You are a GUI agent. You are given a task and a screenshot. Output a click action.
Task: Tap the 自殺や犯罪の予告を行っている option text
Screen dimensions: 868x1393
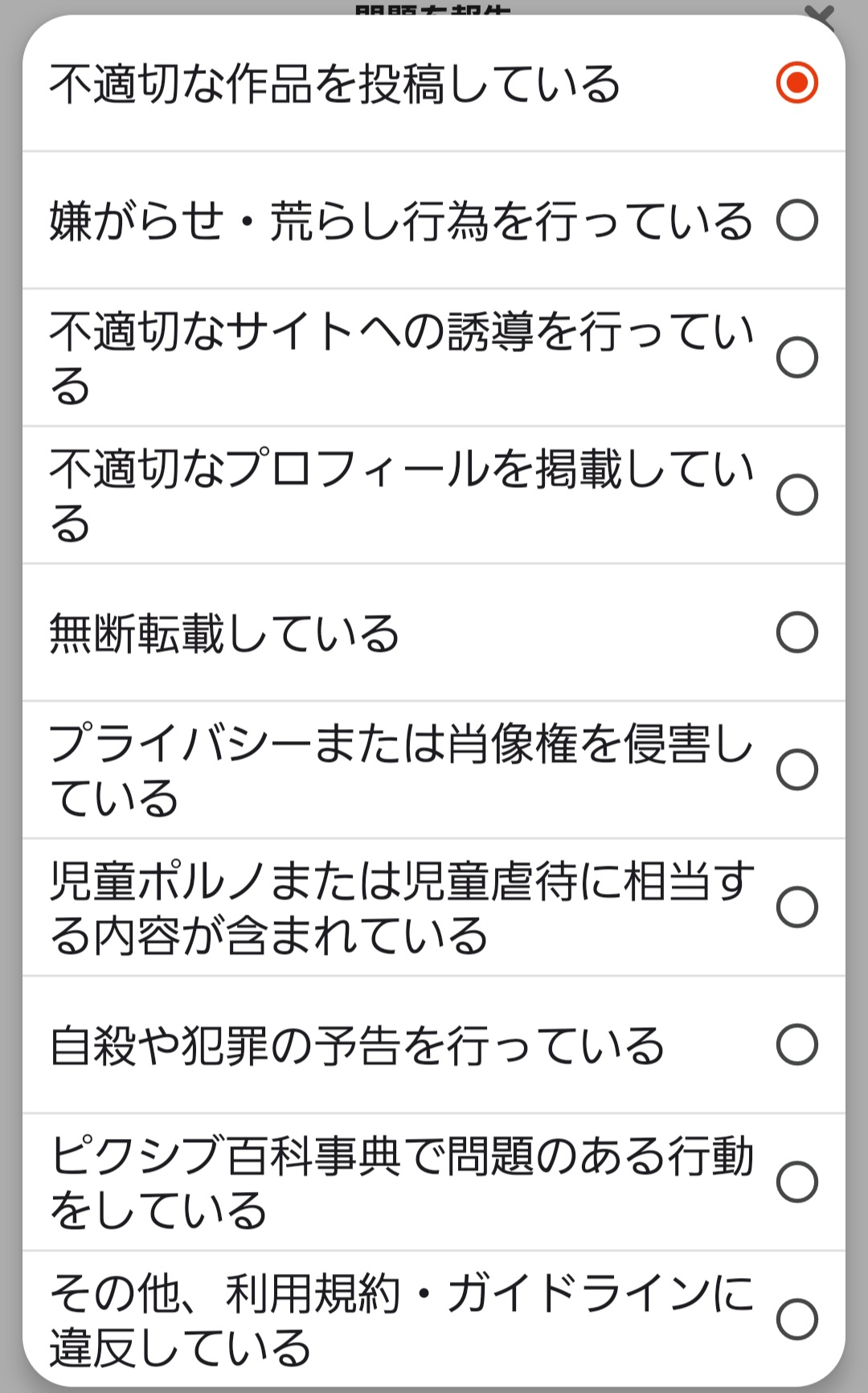(357, 1045)
